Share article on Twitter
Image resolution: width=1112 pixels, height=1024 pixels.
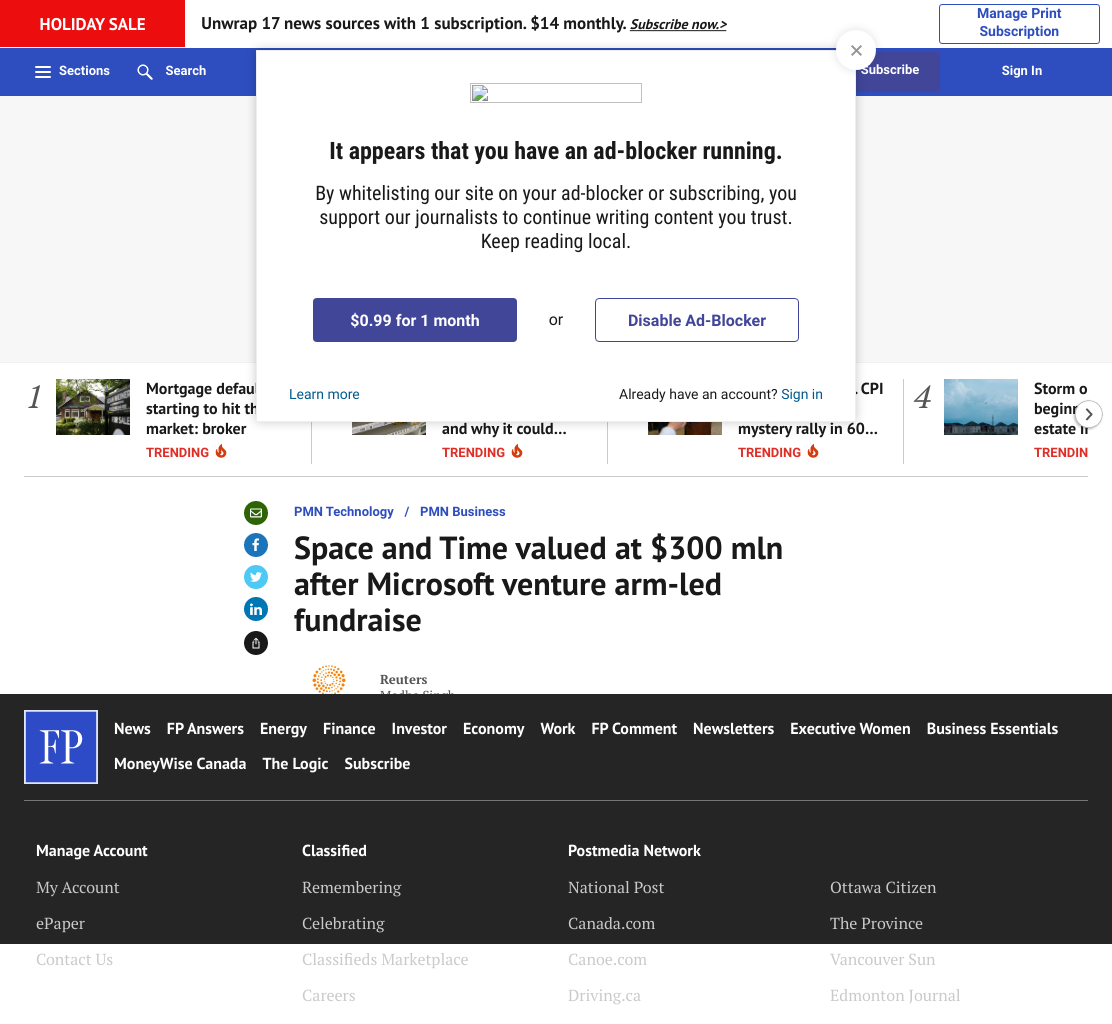click(x=256, y=577)
